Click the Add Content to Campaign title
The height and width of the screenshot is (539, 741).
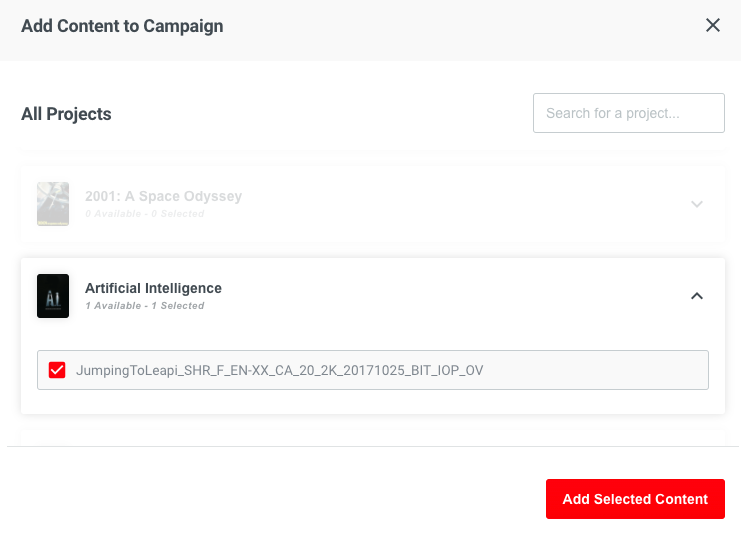click(x=122, y=26)
